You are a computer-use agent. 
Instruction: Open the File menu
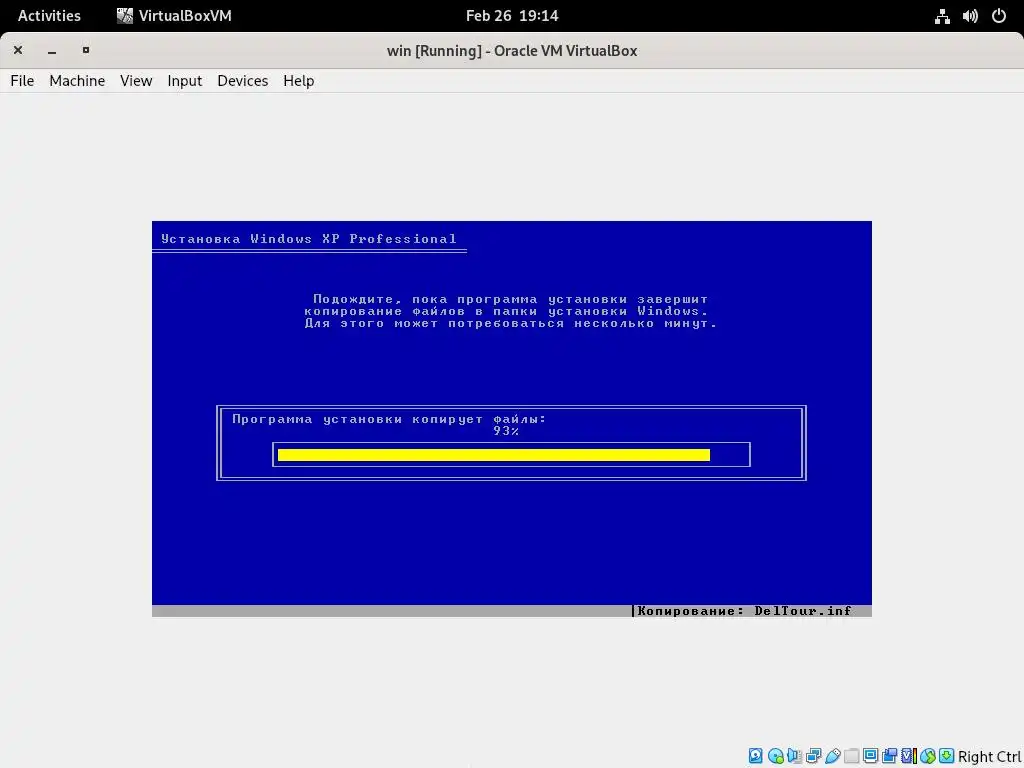[x=22, y=80]
